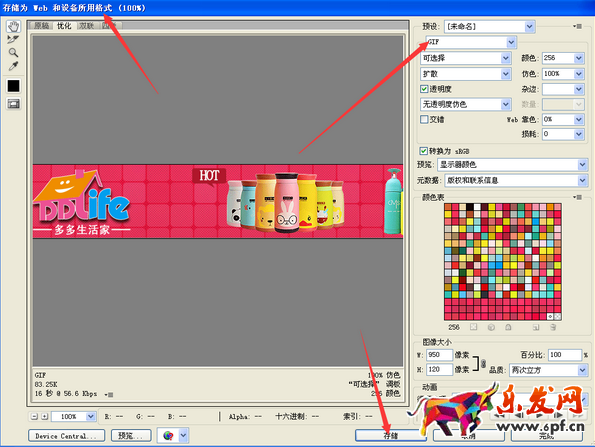Expand the 元数据 metadata dropdown

pos(516,180)
